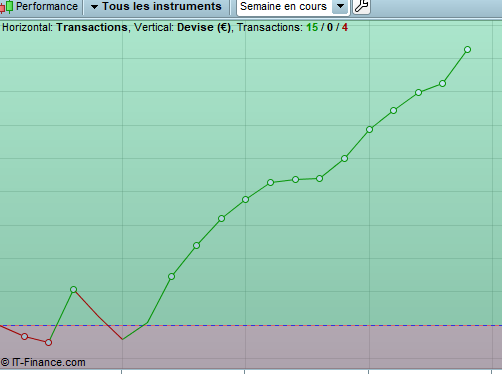This screenshot has width=502, height=375.
Task: Click the Horizontal: Transactions axis label
Action: pyautogui.click(x=65, y=27)
